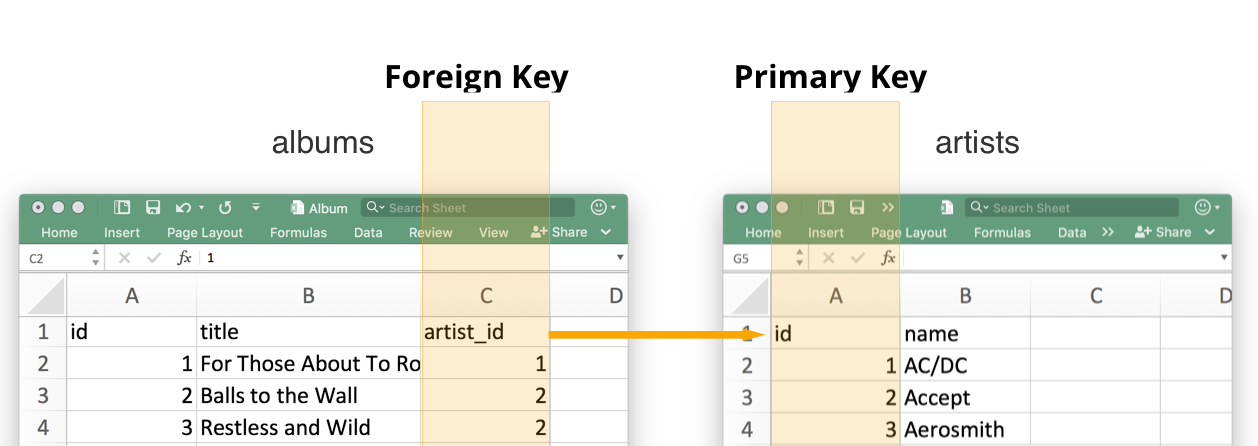This screenshot has height=446, width=1258.
Task: Expand the formula bar in the artists window
Action: click(1224, 258)
